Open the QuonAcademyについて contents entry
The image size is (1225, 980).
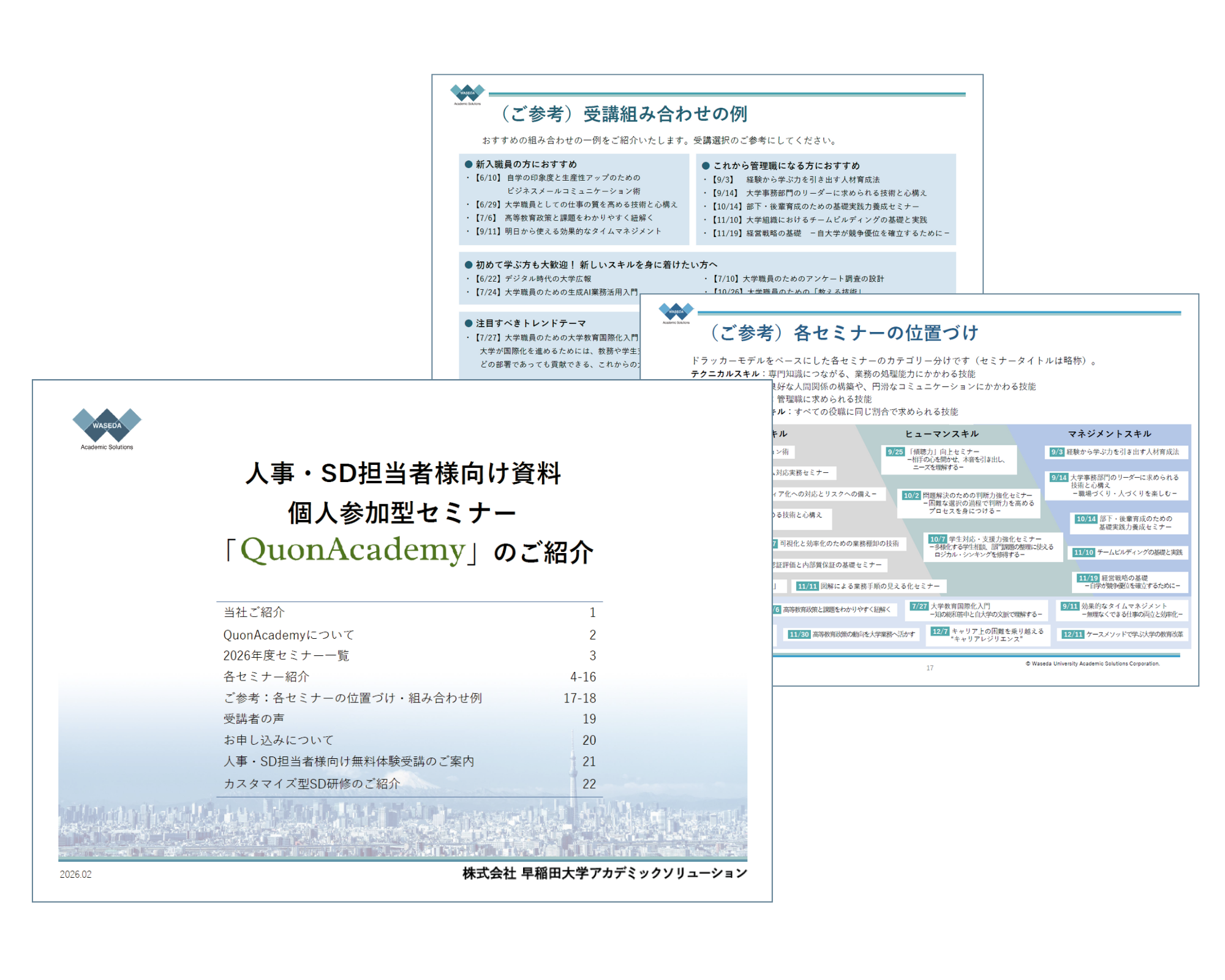288,635
